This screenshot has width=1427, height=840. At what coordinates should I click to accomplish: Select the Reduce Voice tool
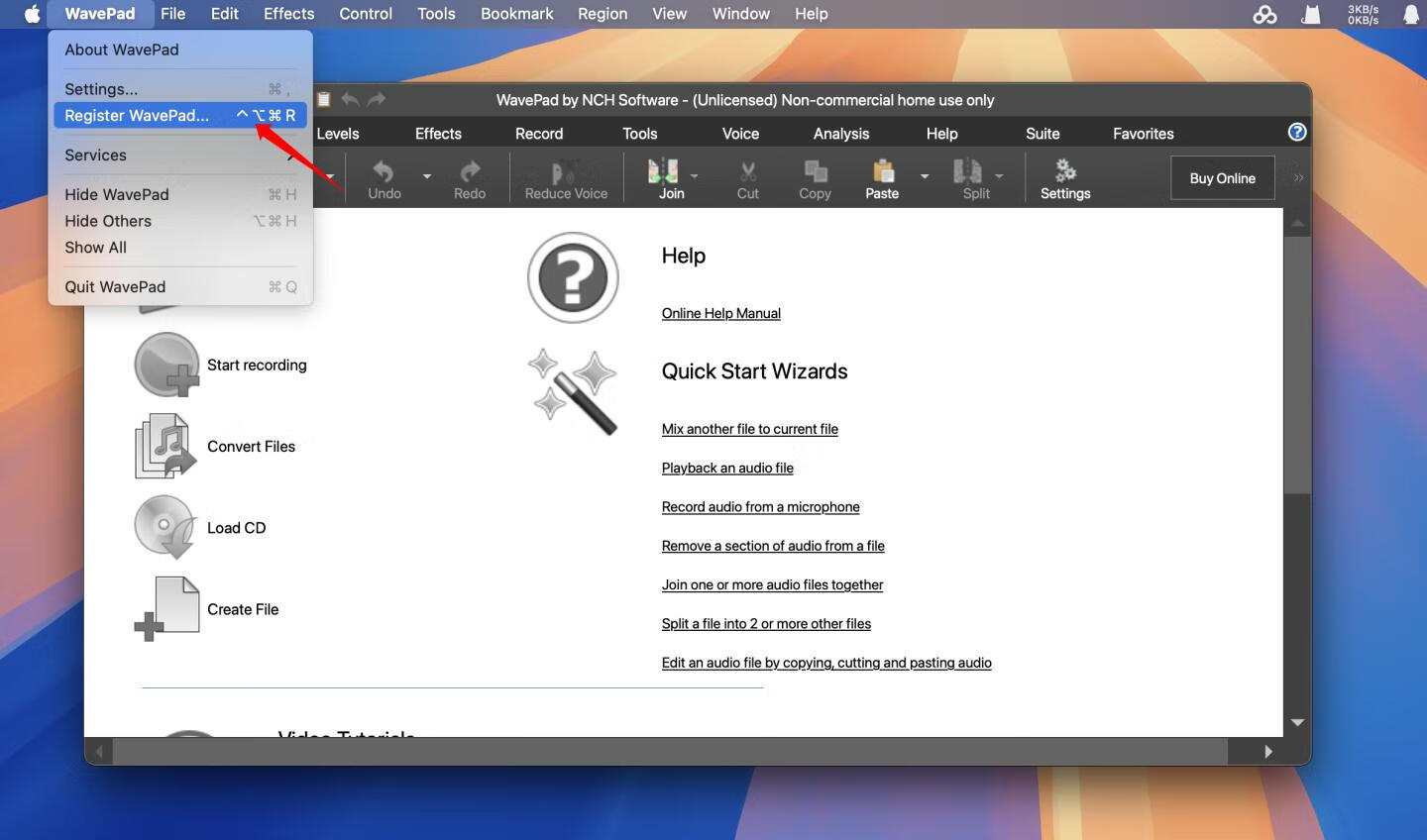coord(566,179)
